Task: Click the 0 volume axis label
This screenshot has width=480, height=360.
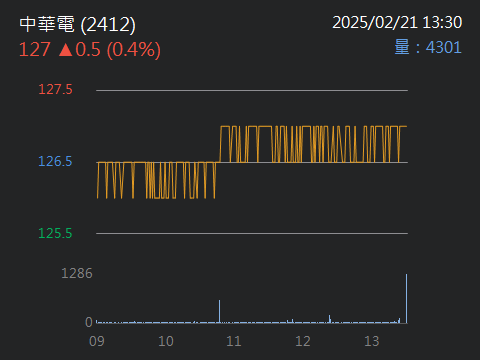Action: pyautogui.click(x=89, y=322)
